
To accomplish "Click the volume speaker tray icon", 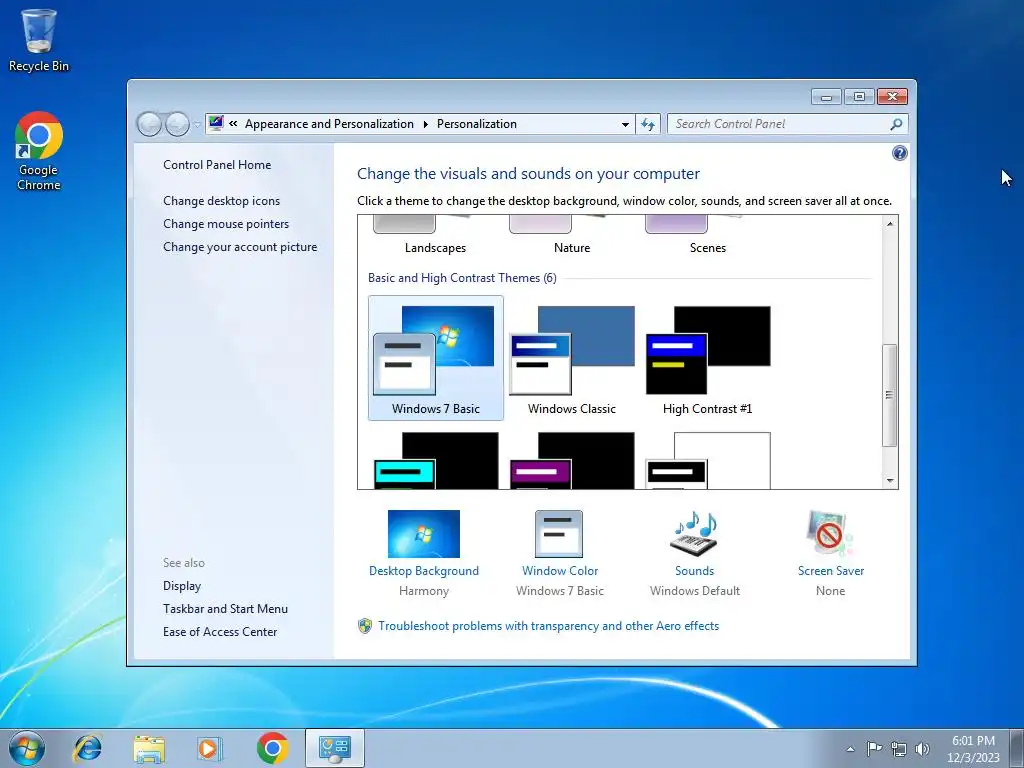I will (922, 749).
